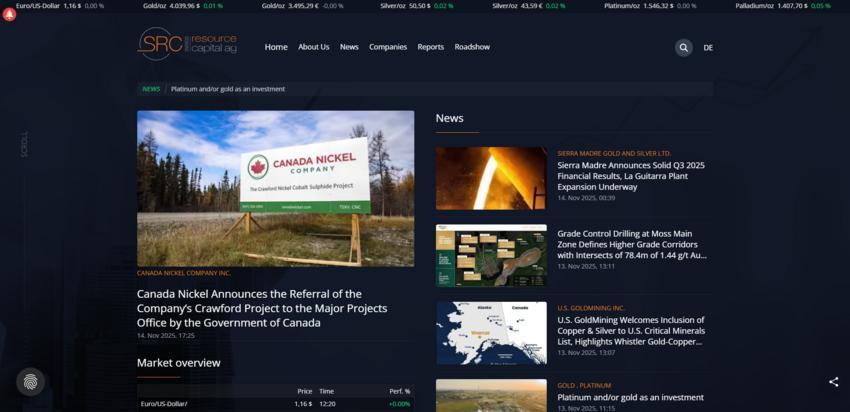
Task: Open U.S. GoldMining Critical Minerals article
Action: [631, 331]
